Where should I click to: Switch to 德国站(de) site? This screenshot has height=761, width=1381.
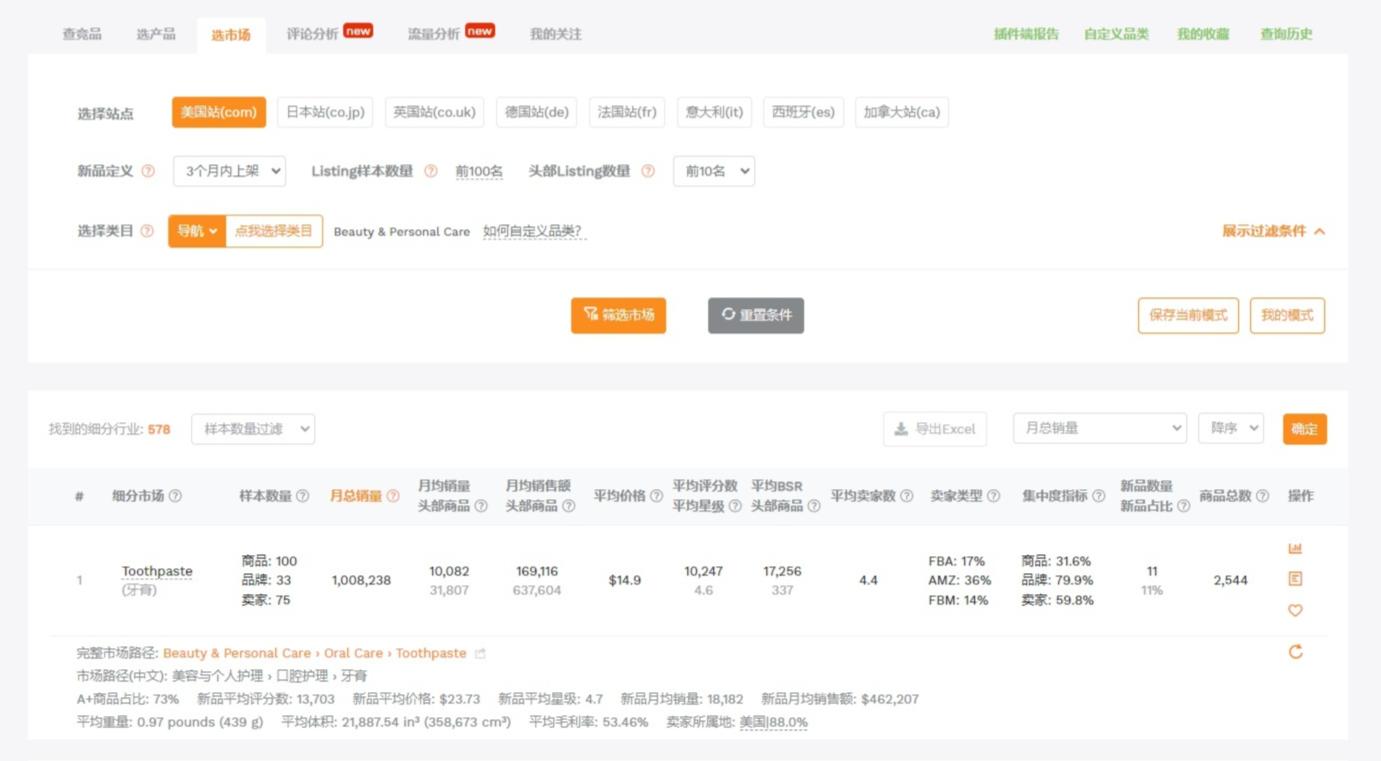[535, 112]
